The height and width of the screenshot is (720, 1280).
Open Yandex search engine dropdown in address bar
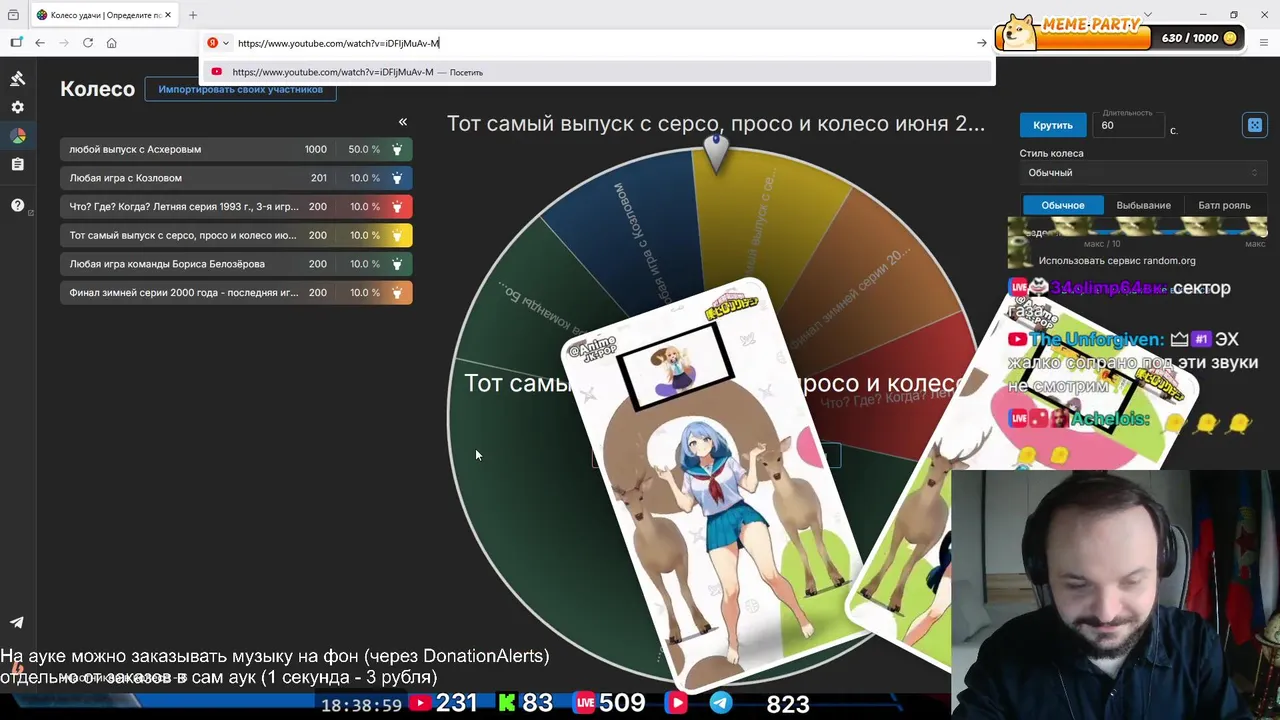(218, 43)
